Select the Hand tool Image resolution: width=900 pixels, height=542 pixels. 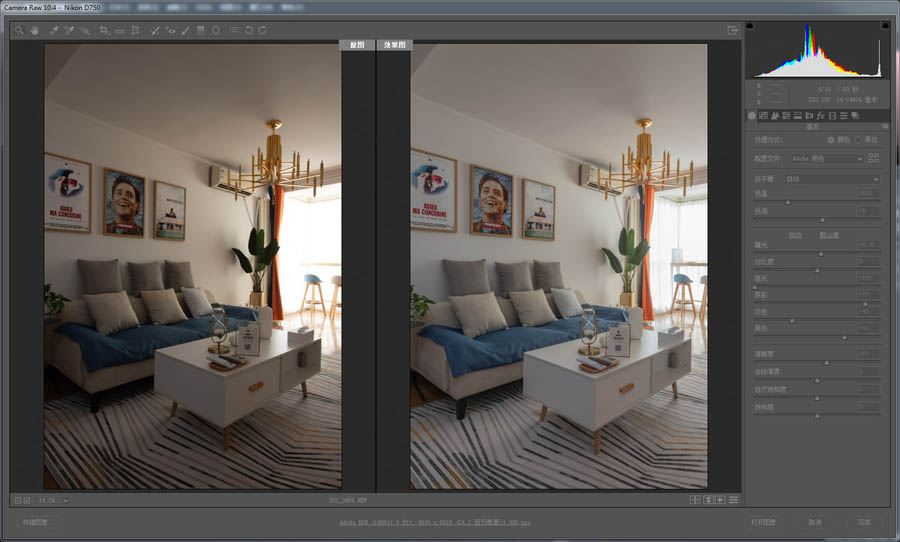tap(34, 30)
